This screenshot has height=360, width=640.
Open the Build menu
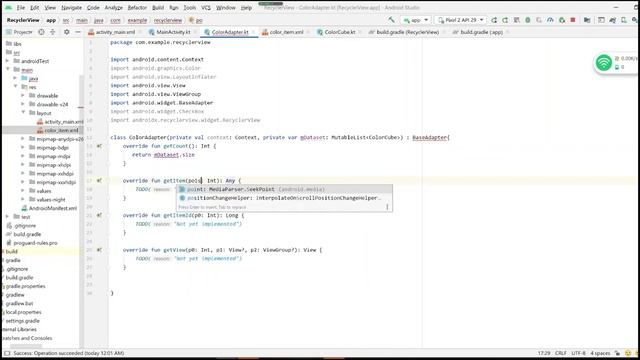(x=158, y=8)
